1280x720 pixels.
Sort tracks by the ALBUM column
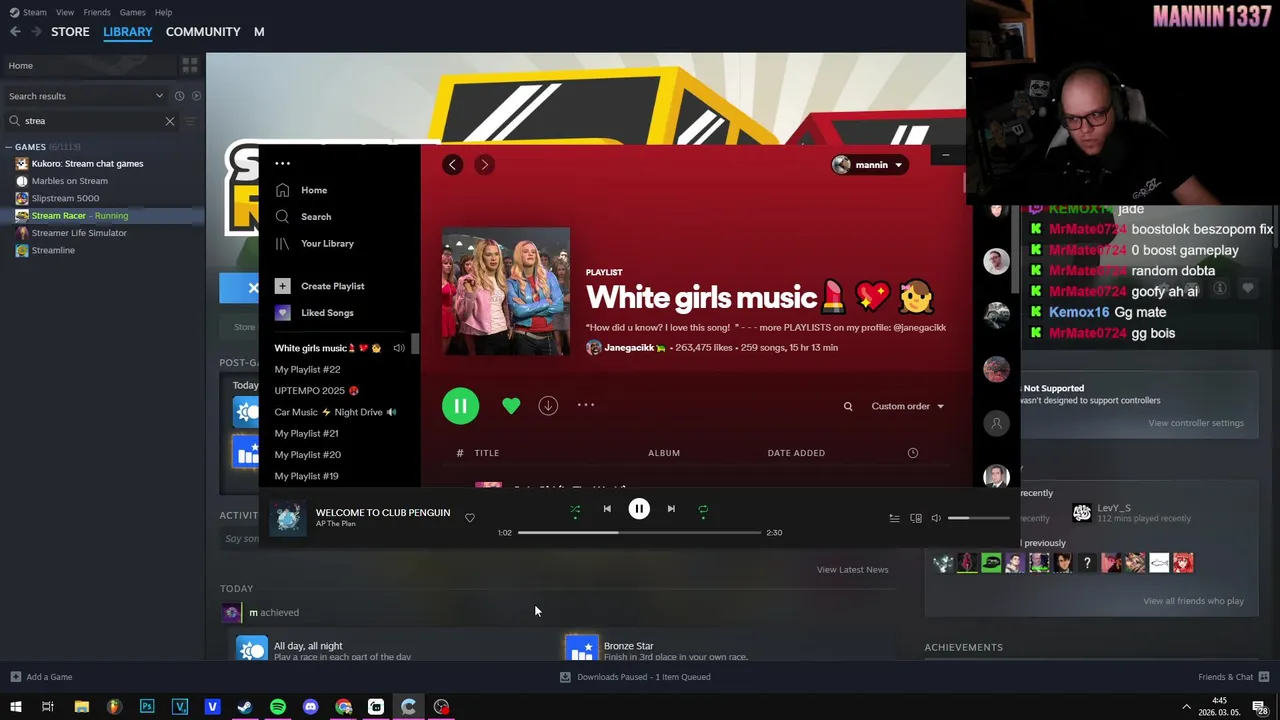pos(664,453)
